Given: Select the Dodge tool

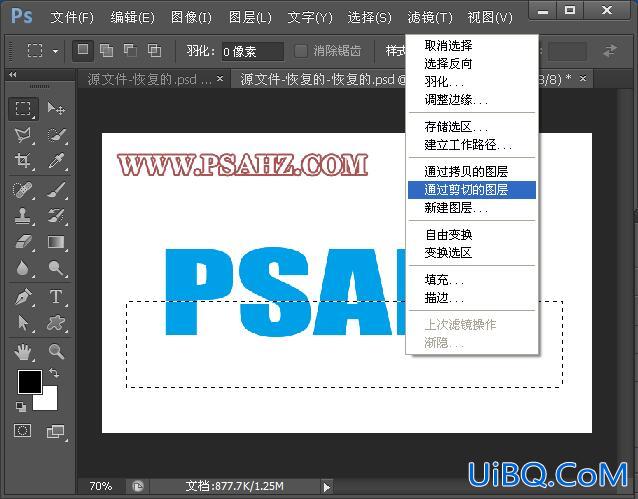Looking at the screenshot, I should 56,268.
